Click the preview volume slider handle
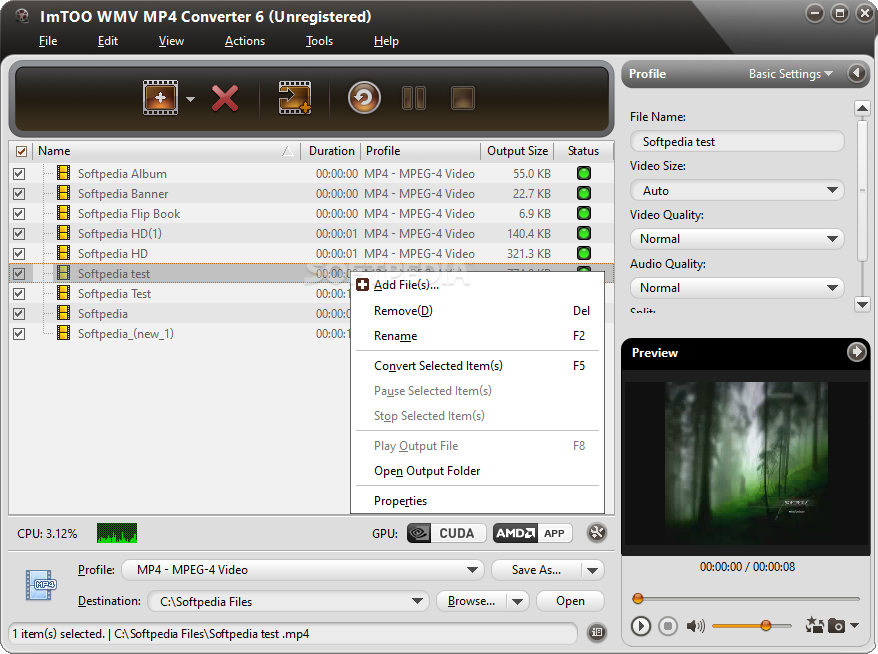 pos(766,625)
